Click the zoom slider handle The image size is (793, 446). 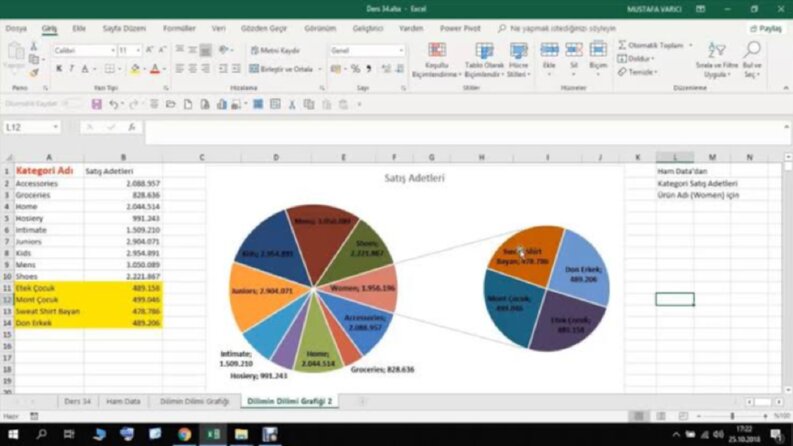(732, 416)
